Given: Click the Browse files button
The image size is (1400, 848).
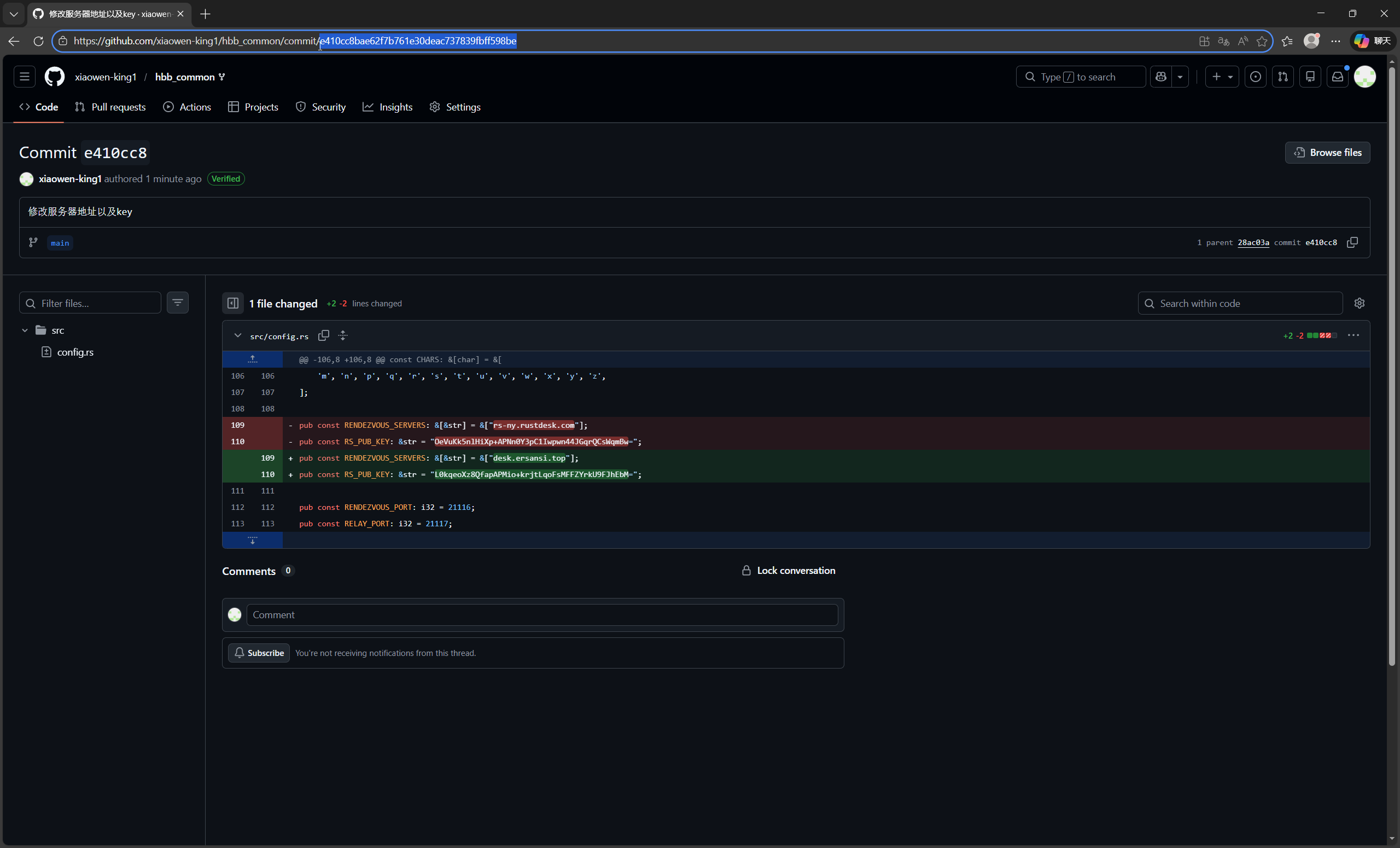Looking at the screenshot, I should click(x=1327, y=152).
